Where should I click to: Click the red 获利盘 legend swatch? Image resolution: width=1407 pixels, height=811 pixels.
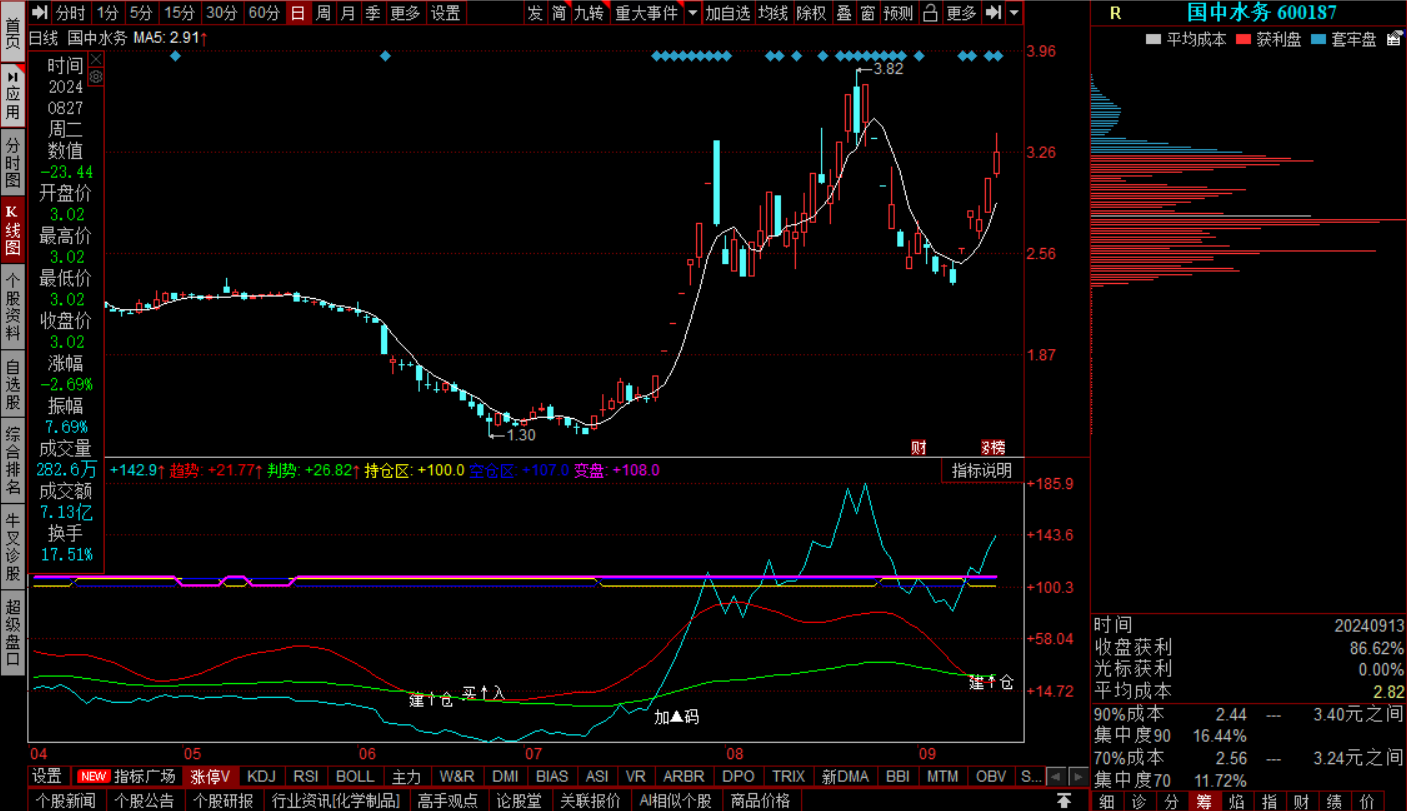[x=1244, y=40]
